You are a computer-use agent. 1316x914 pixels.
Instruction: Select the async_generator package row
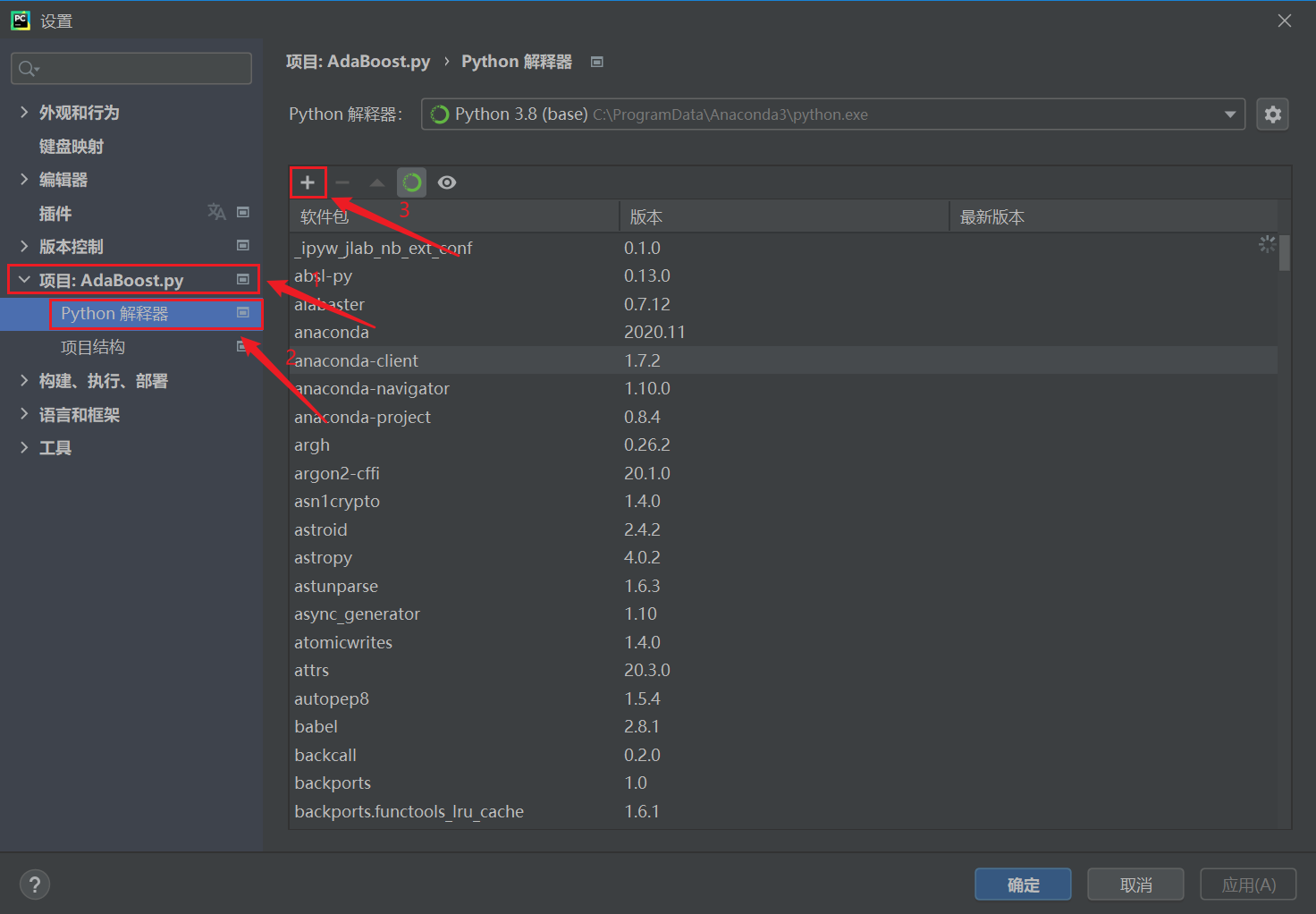[783, 614]
